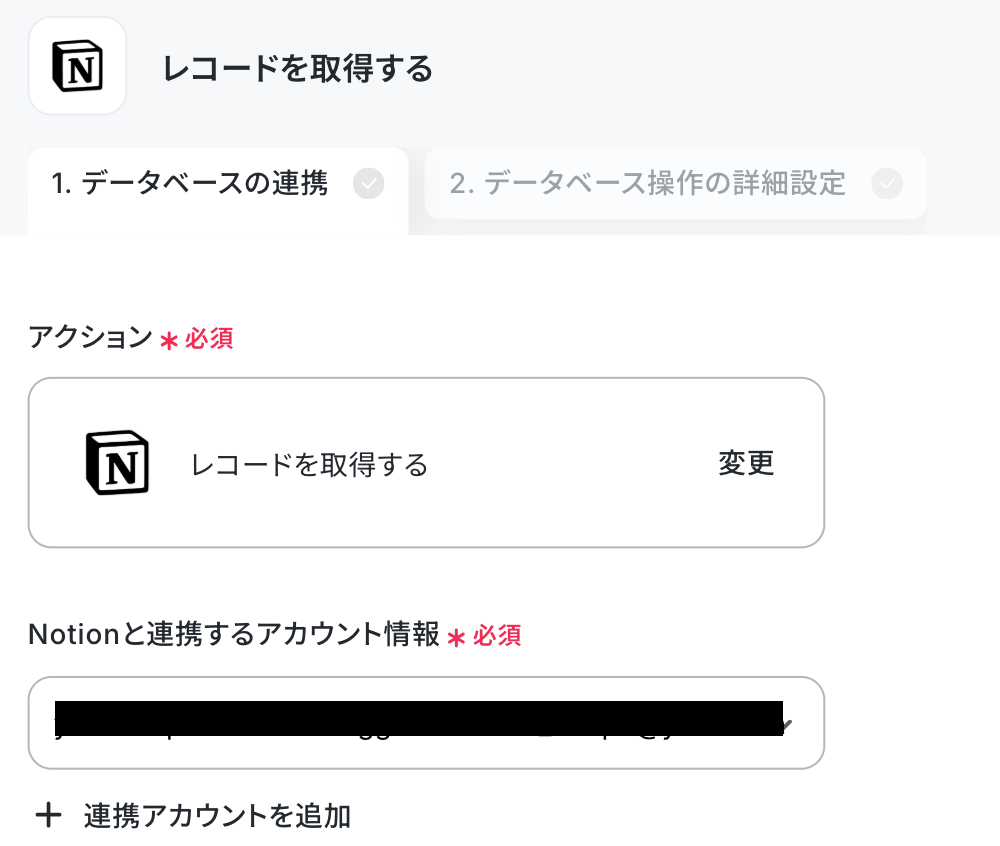Viewport: 1000px width, 846px height.
Task: Expand the account dropdown with the chevron arrow
Action: [x=787, y=724]
